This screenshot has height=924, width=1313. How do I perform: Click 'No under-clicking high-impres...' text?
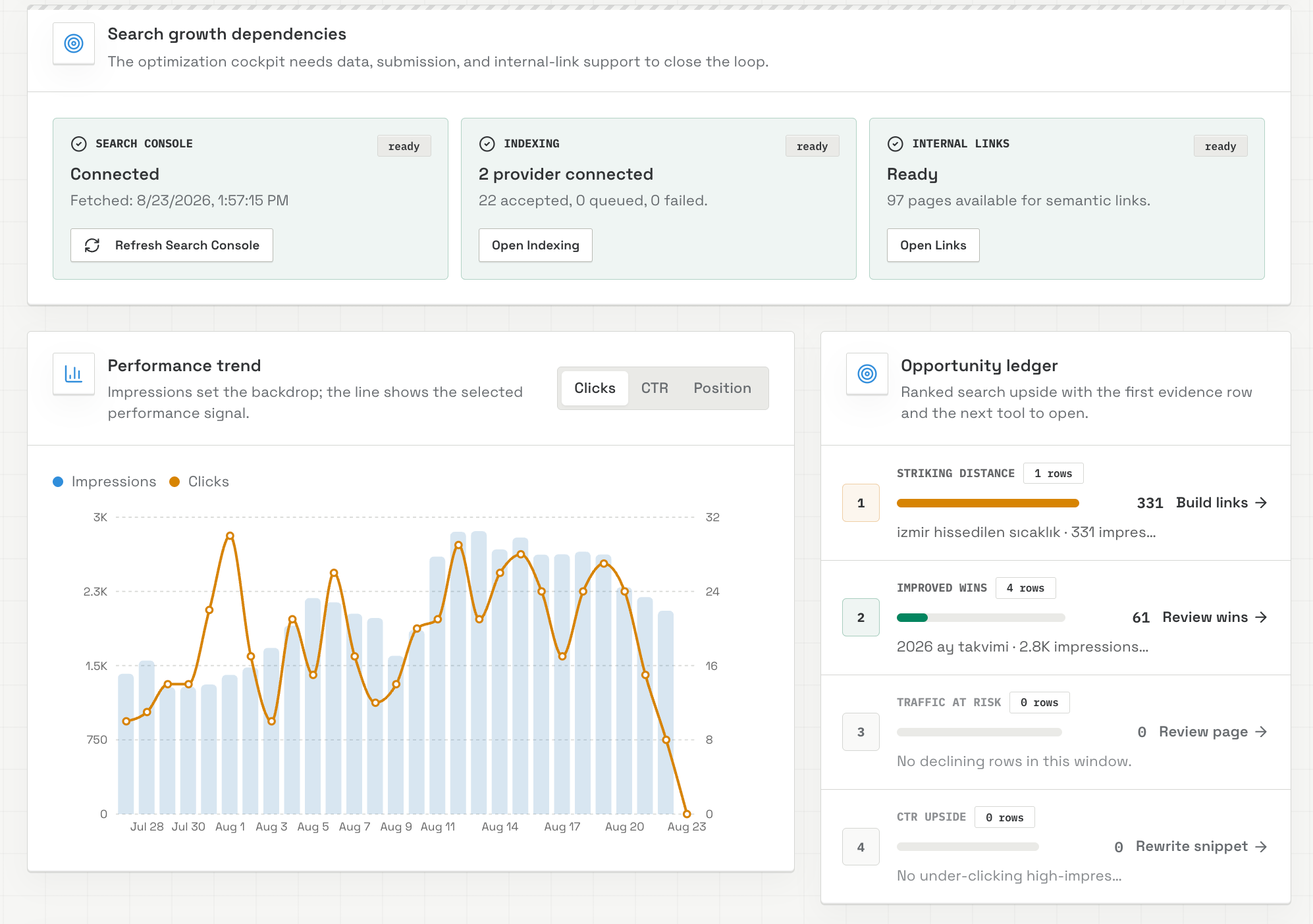pos(1009,875)
